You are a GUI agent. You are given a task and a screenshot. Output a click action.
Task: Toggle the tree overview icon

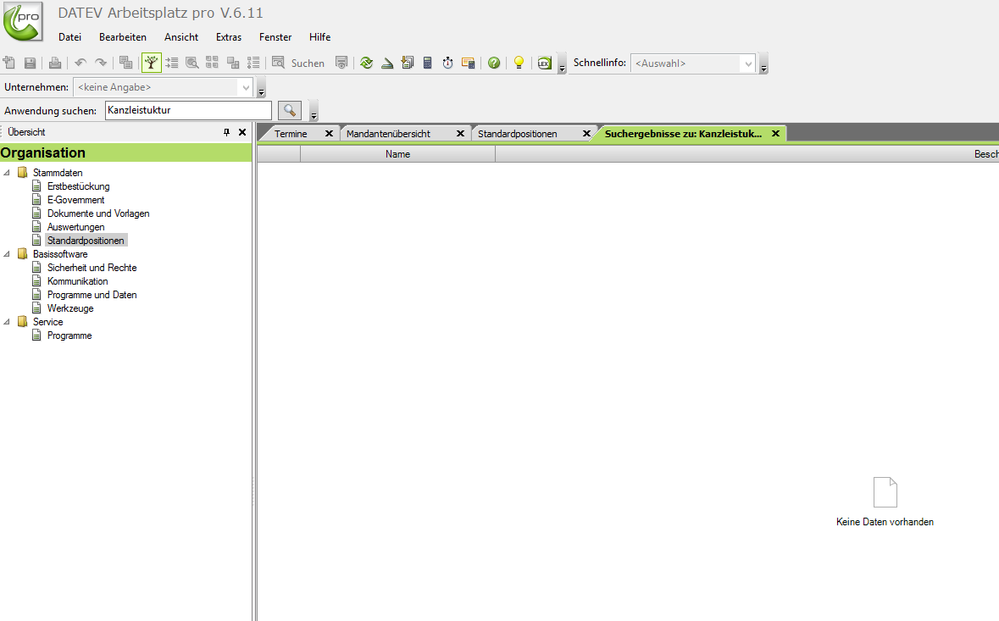151,62
